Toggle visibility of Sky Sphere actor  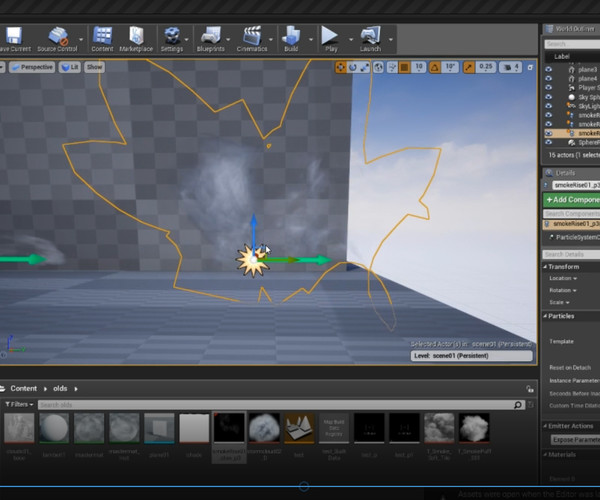tap(549, 97)
